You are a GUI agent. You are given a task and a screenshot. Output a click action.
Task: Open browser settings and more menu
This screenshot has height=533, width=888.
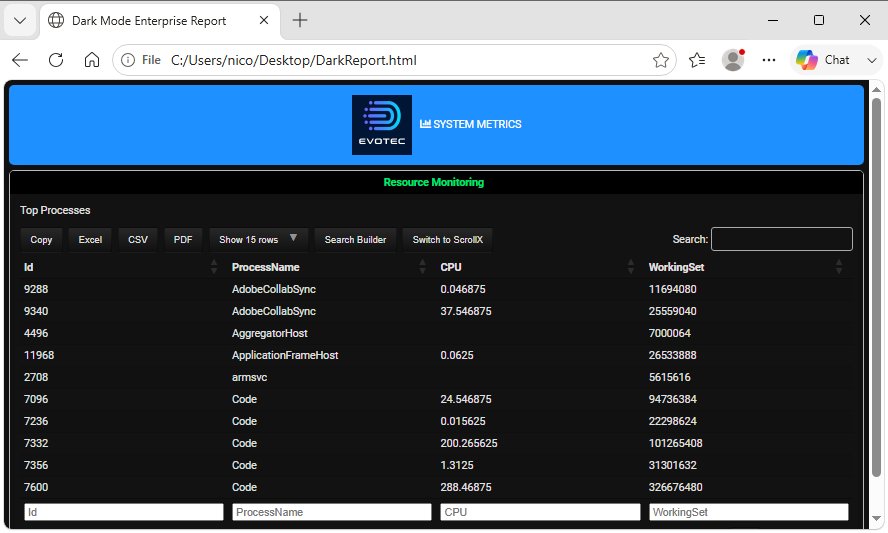point(769,60)
